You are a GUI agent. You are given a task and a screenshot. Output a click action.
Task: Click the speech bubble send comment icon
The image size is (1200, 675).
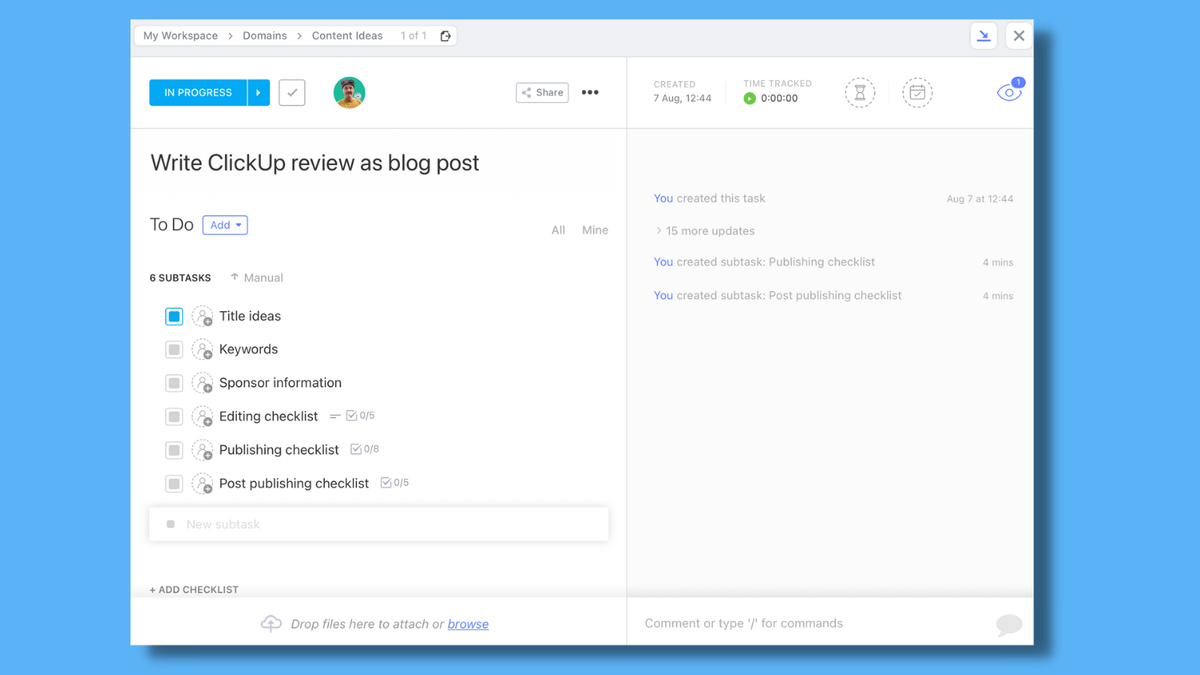coord(1009,625)
